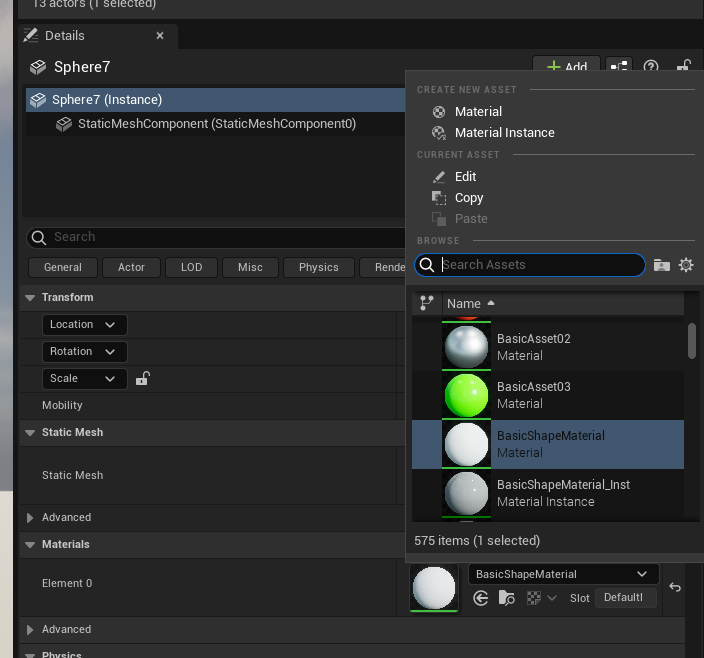Open the Location type dropdown
The height and width of the screenshot is (658, 704).
click(x=84, y=325)
